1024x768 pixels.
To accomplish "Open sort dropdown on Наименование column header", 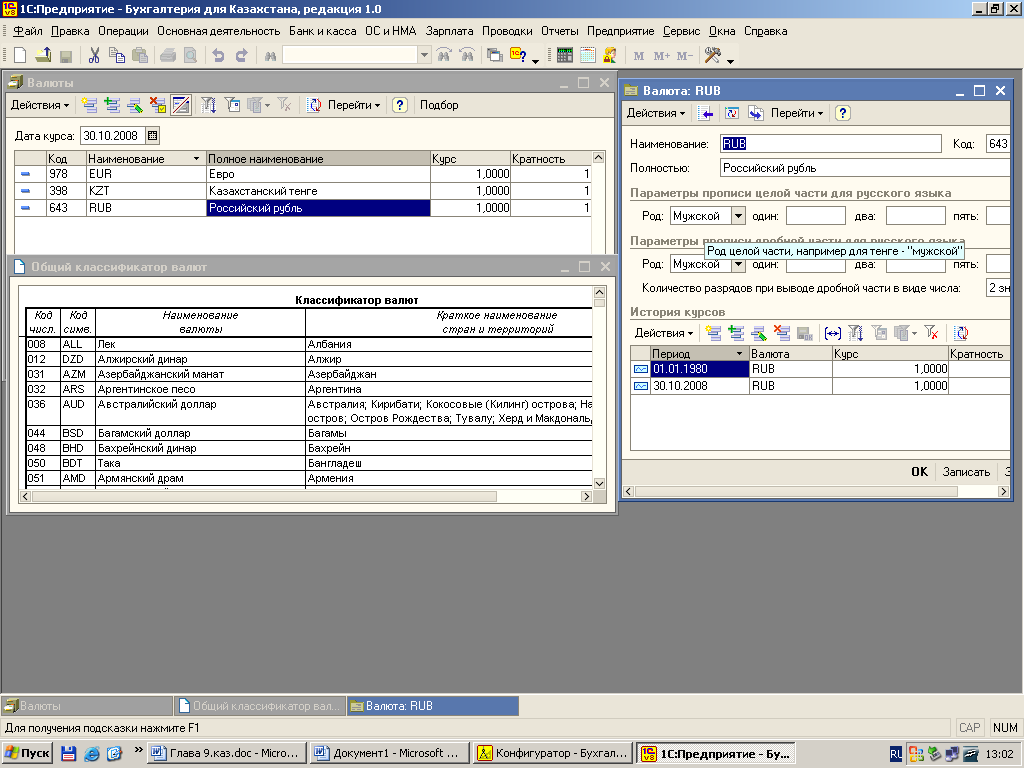I will (196, 159).
